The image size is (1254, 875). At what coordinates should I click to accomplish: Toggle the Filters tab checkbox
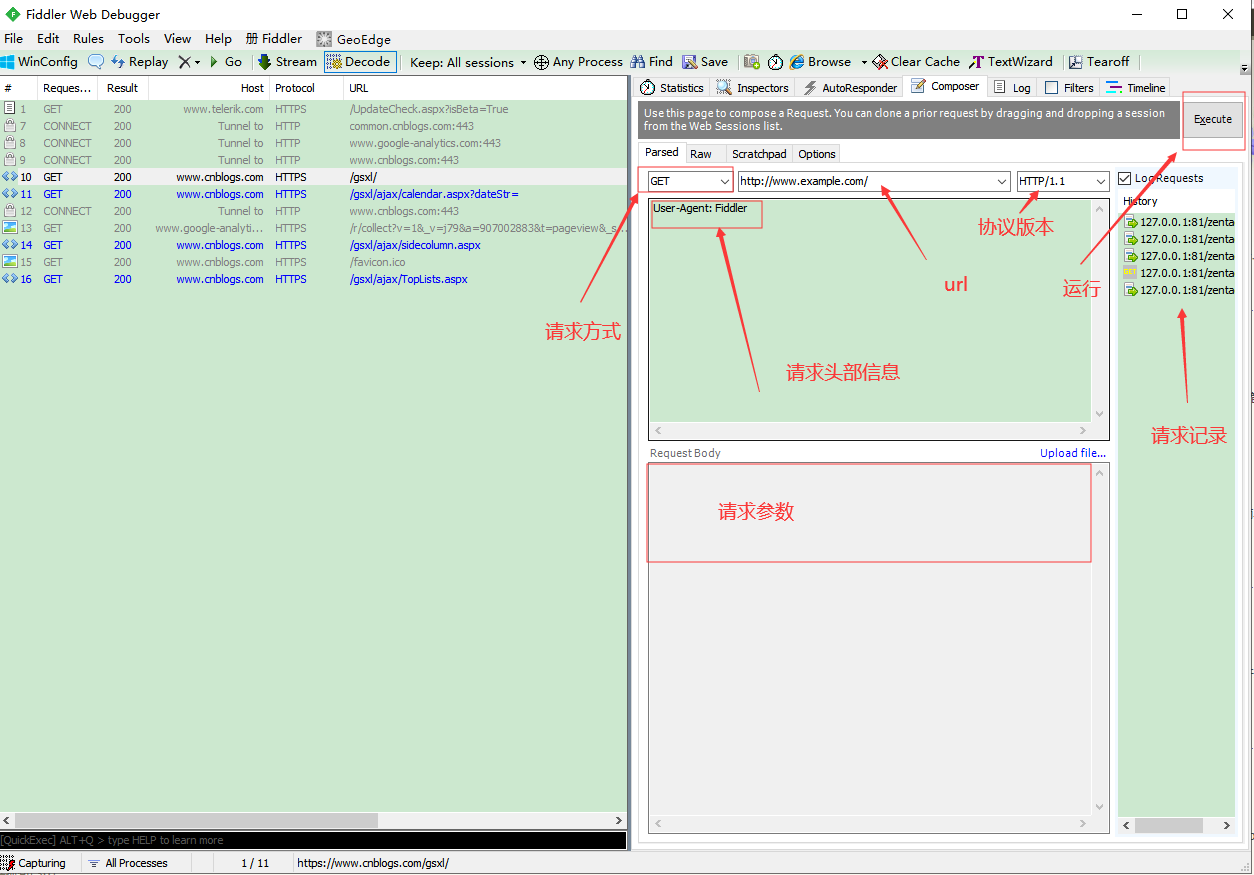(1051, 88)
